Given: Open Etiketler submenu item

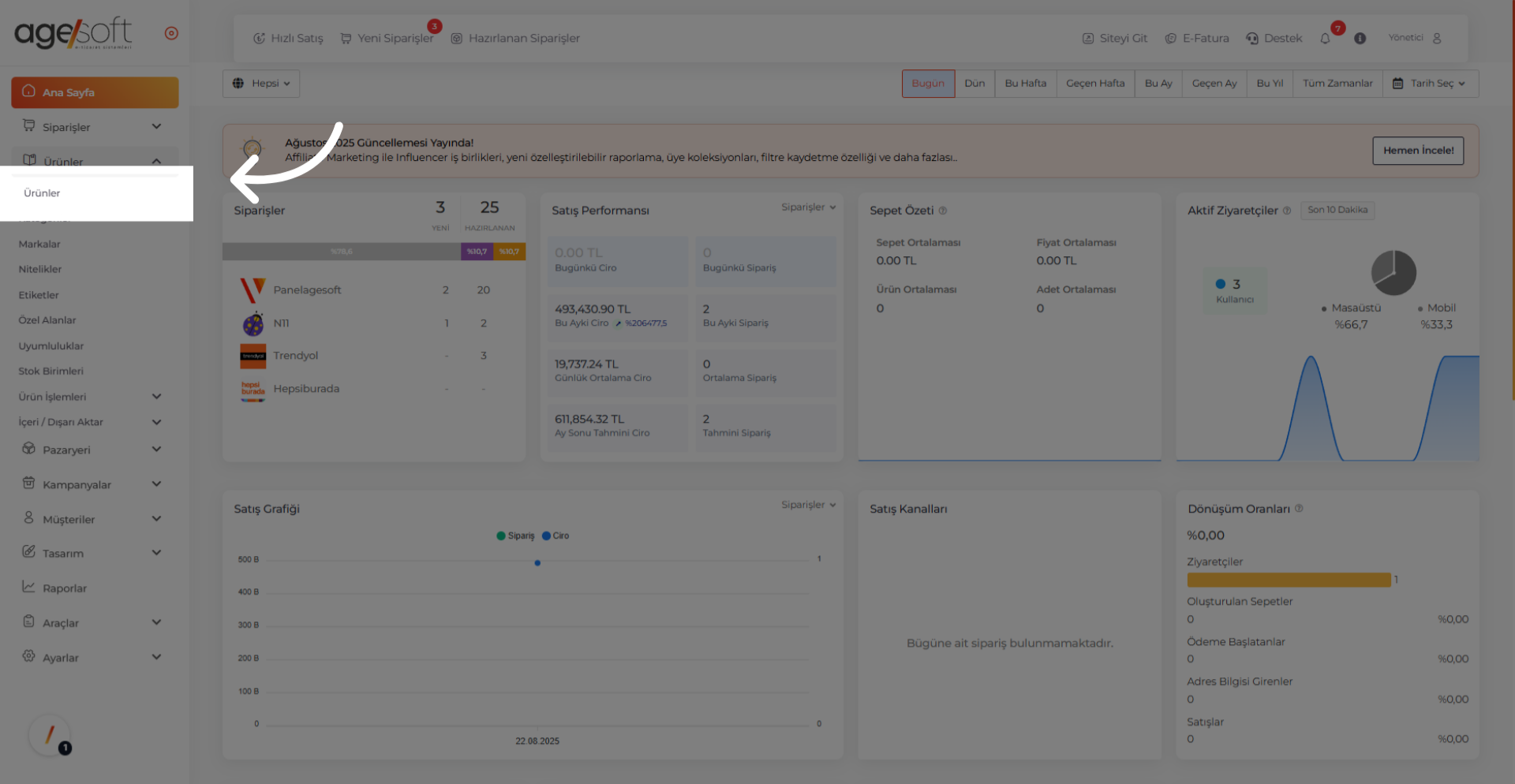Looking at the screenshot, I should [39, 295].
